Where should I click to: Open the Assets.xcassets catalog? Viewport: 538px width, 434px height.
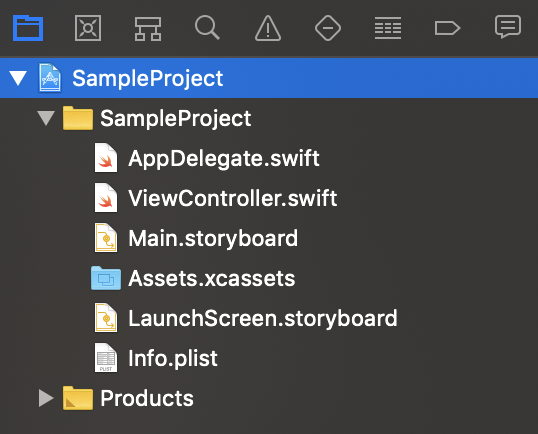point(211,278)
